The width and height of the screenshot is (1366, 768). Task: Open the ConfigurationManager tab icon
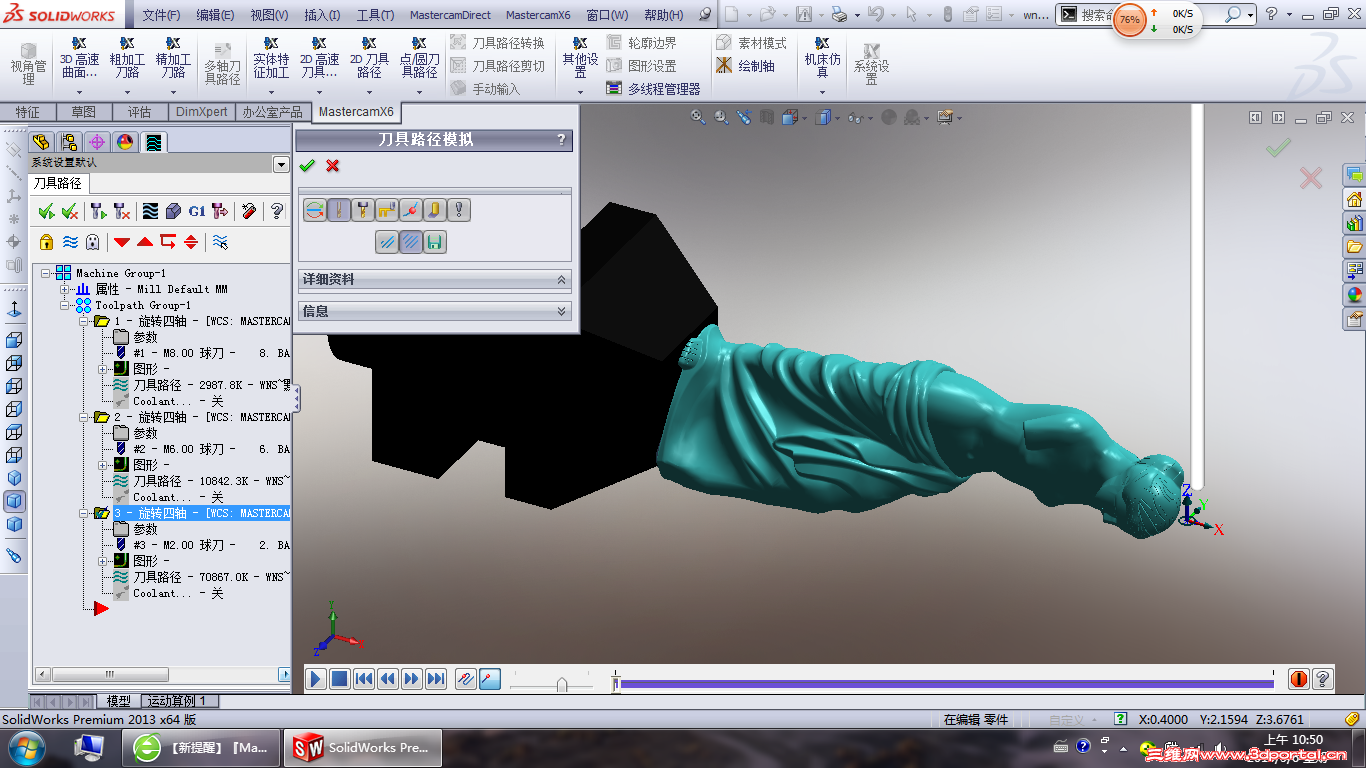click(x=97, y=141)
